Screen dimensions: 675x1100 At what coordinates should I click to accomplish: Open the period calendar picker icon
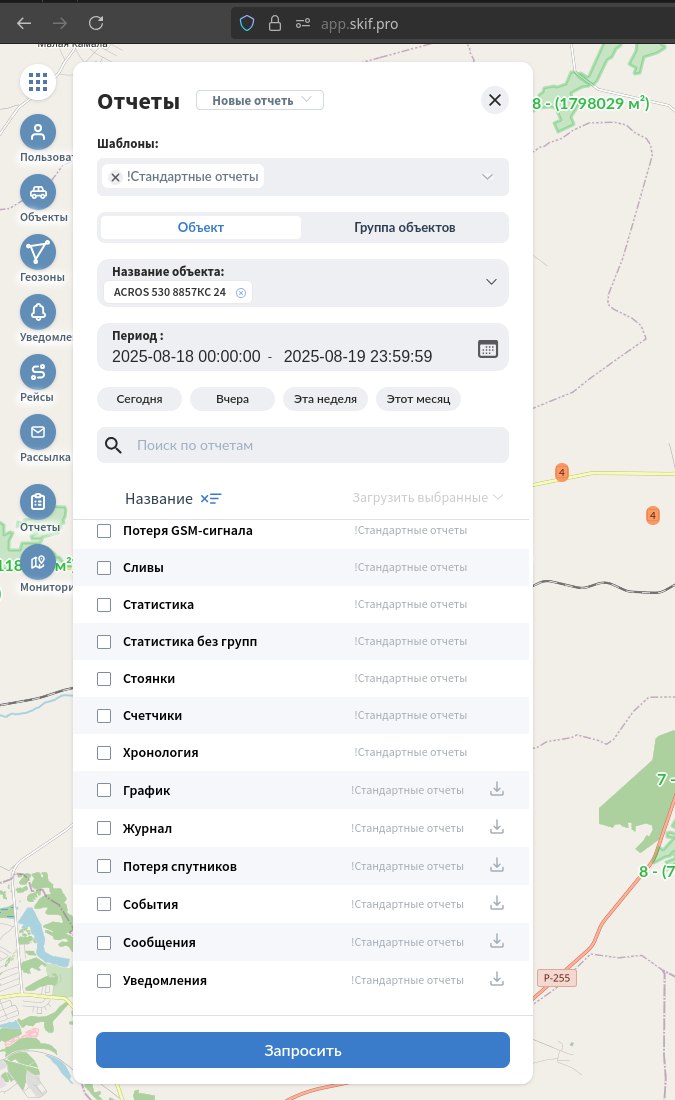pos(488,348)
